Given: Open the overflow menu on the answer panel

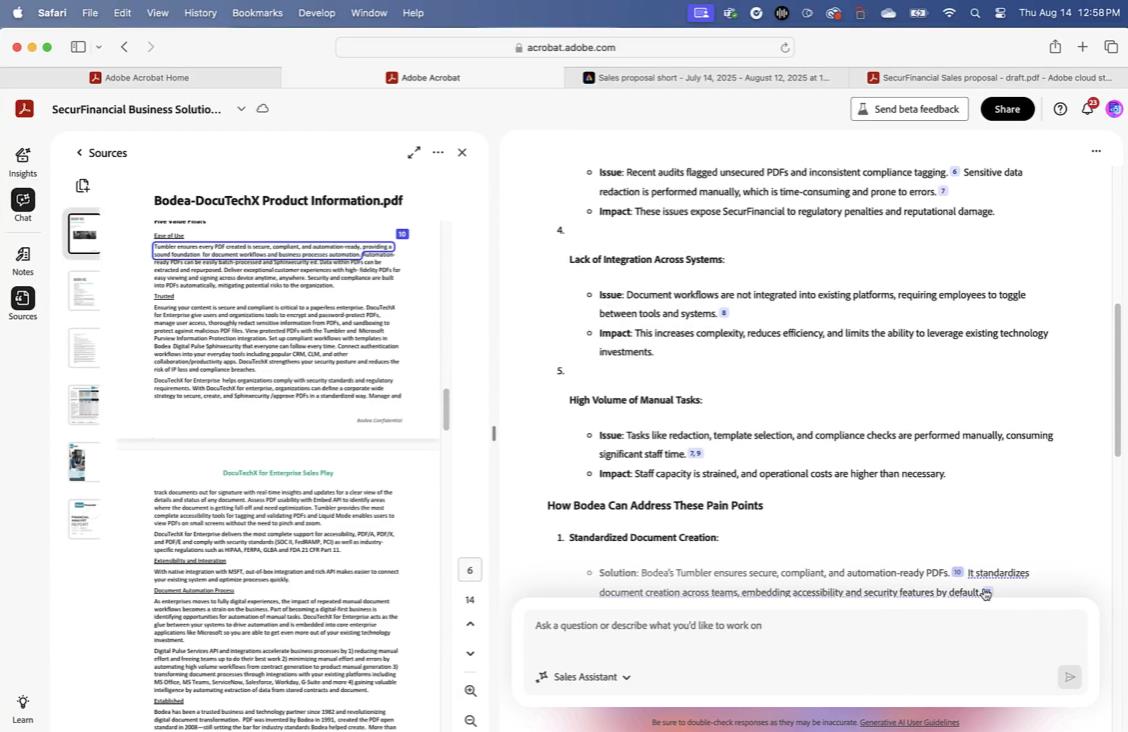Looking at the screenshot, I should point(1096,150).
